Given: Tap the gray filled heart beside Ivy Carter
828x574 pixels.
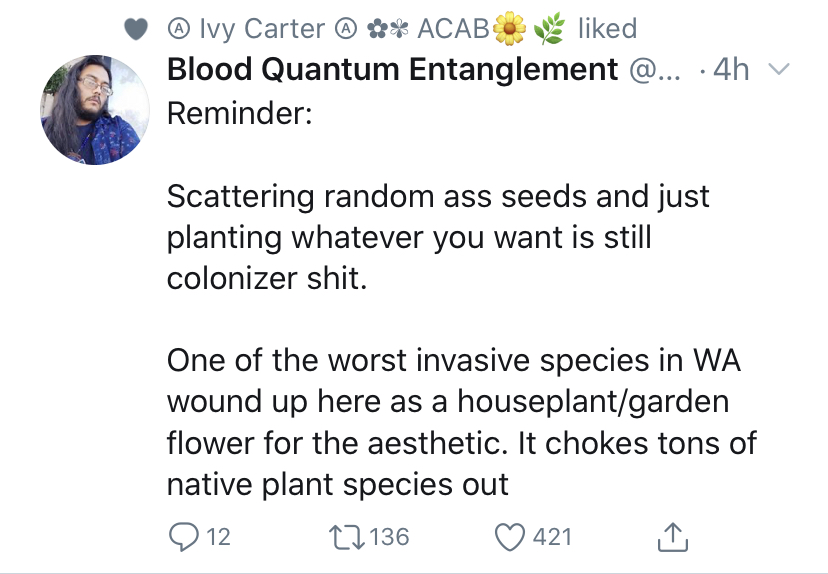Looking at the screenshot, I should tap(136, 29).
